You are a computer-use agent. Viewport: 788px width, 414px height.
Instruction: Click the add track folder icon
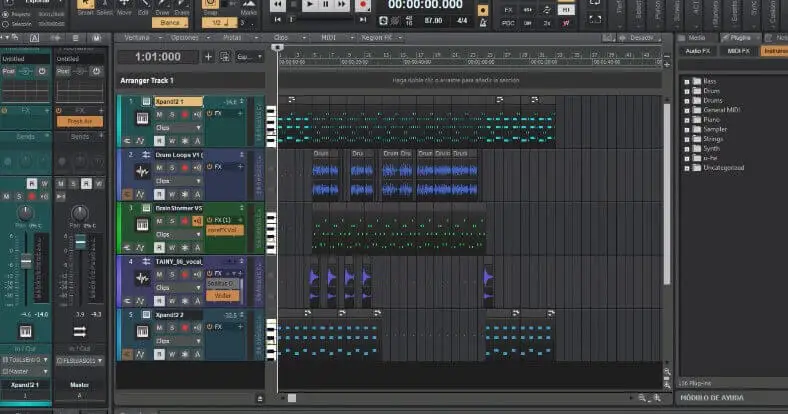point(225,57)
